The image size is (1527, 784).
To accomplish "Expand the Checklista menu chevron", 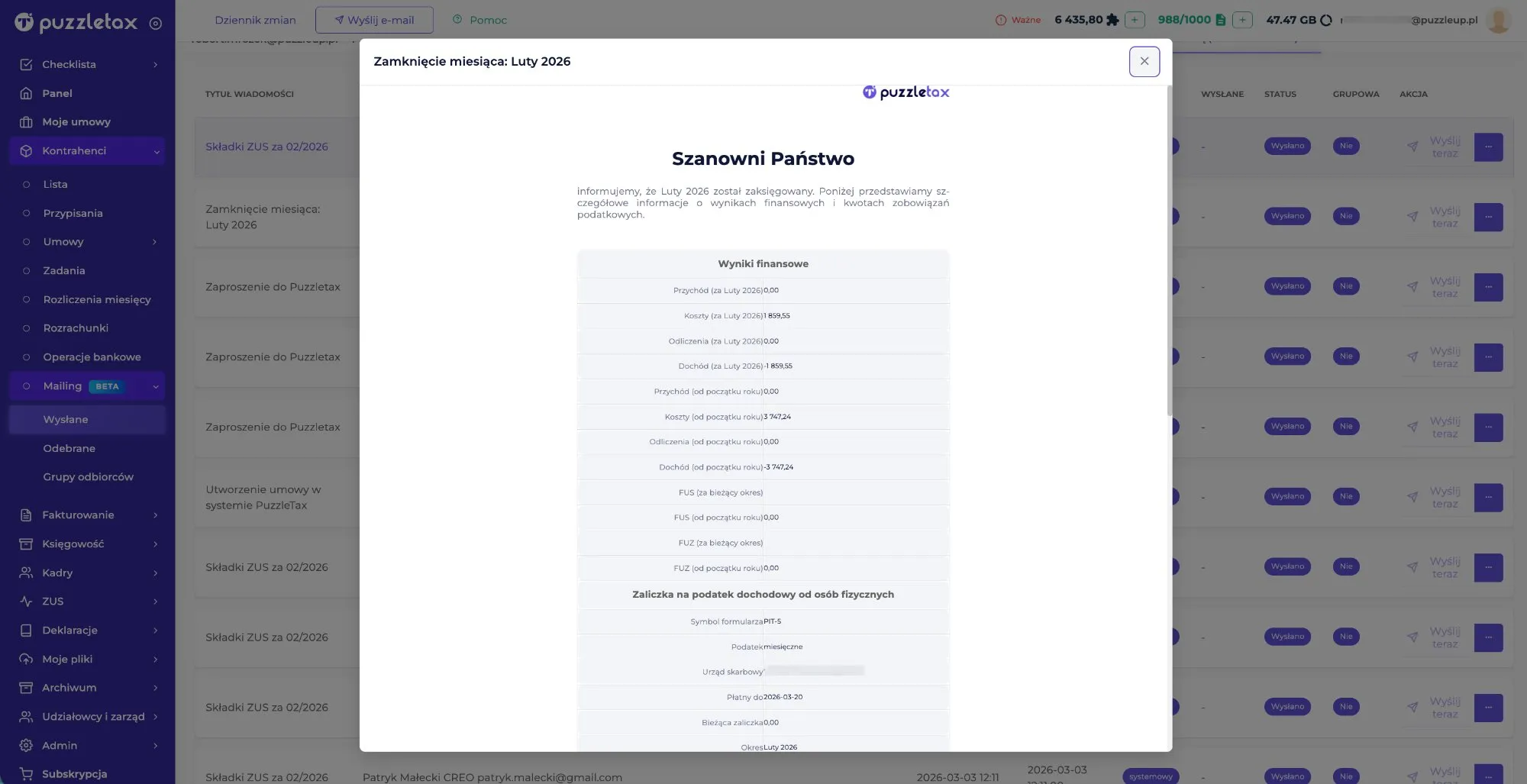I will coord(156,65).
